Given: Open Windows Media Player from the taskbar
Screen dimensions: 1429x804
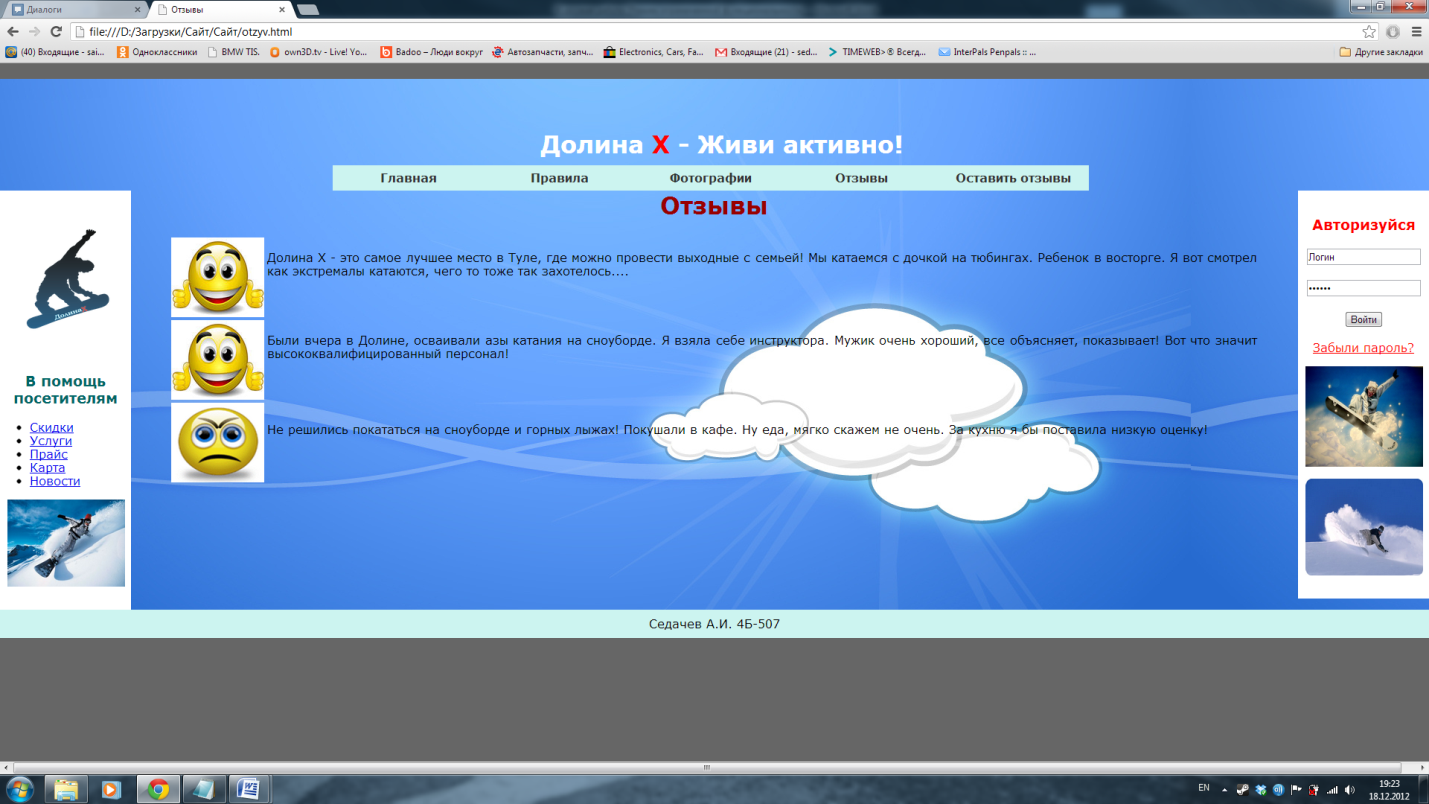Looking at the screenshot, I should [111, 789].
